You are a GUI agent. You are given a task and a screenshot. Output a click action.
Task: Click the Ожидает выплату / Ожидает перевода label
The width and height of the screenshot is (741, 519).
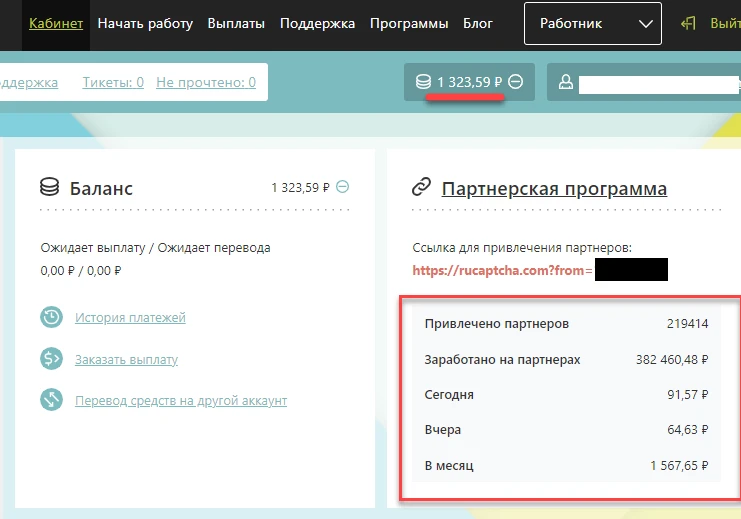point(155,248)
